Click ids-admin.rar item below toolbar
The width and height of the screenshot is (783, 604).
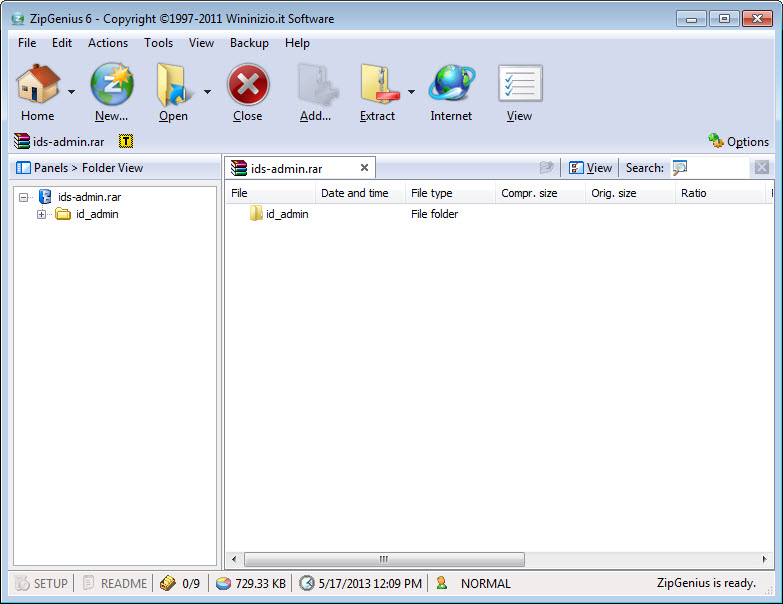[x=59, y=142]
